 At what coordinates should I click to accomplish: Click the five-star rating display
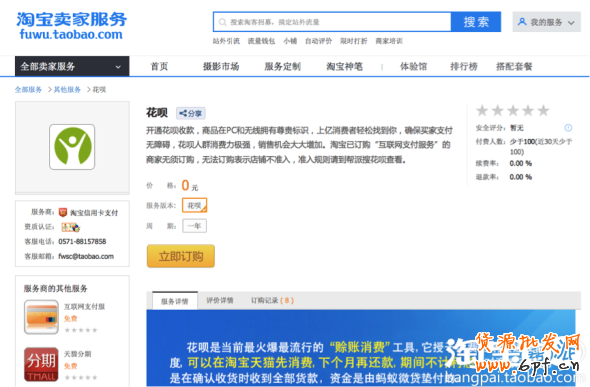pos(512,111)
